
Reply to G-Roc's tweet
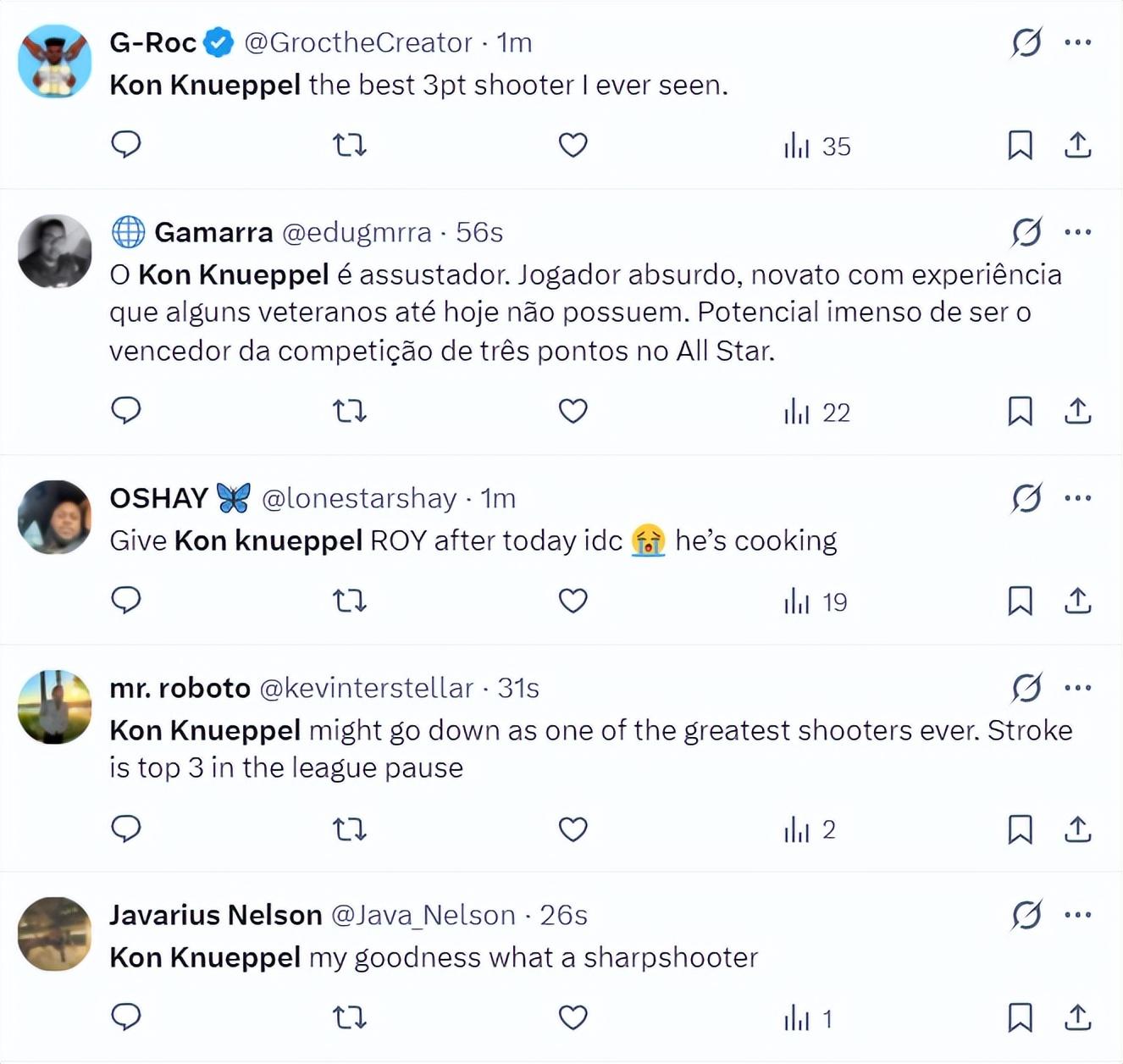click(x=126, y=145)
